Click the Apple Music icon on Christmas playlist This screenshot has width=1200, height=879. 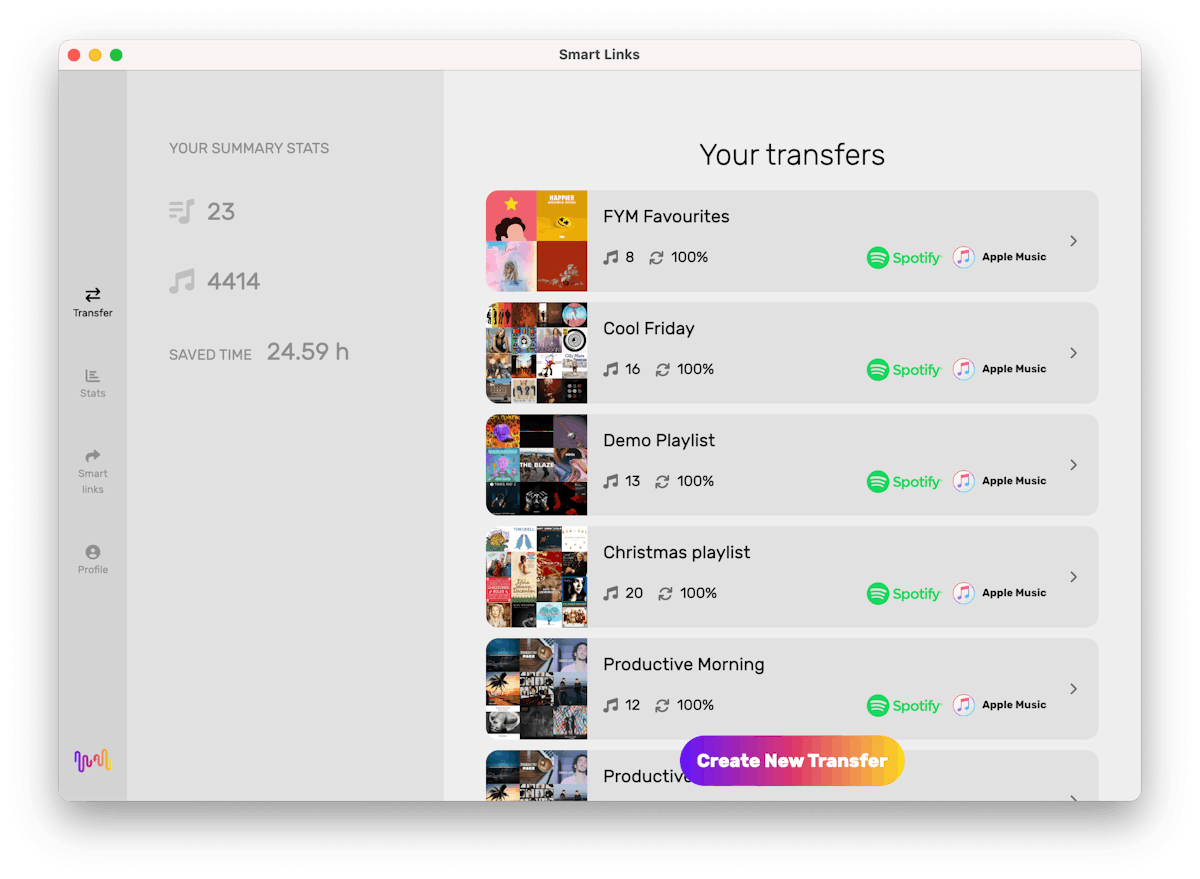(x=963, y=593)
